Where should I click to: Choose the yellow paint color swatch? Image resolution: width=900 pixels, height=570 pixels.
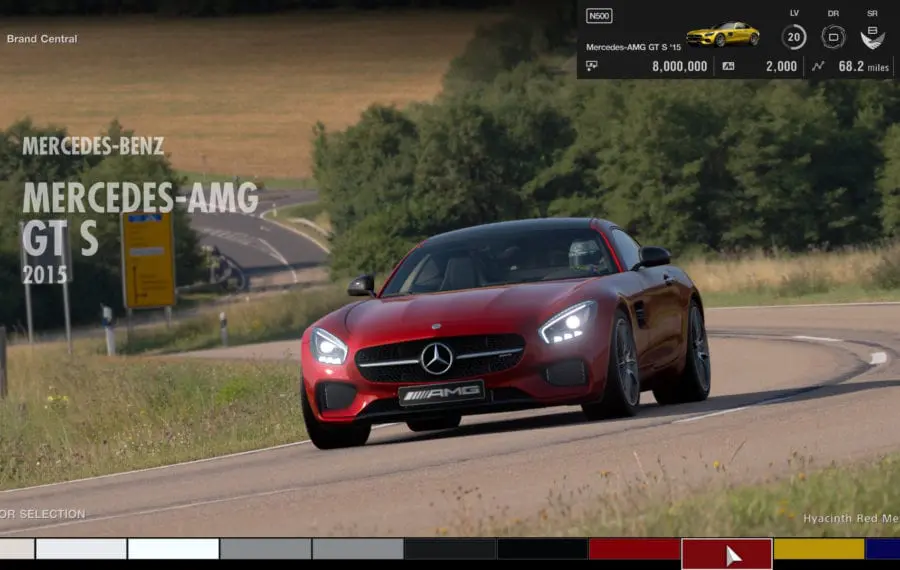(x=818, y=549)
